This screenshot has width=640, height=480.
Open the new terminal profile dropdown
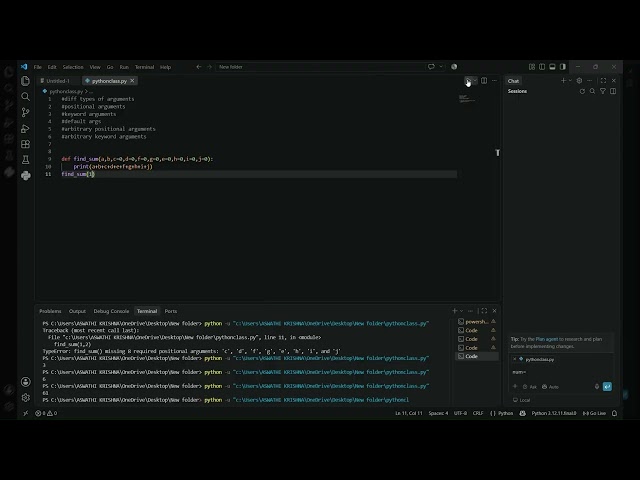pyautogui.click(x=462, y=311)
